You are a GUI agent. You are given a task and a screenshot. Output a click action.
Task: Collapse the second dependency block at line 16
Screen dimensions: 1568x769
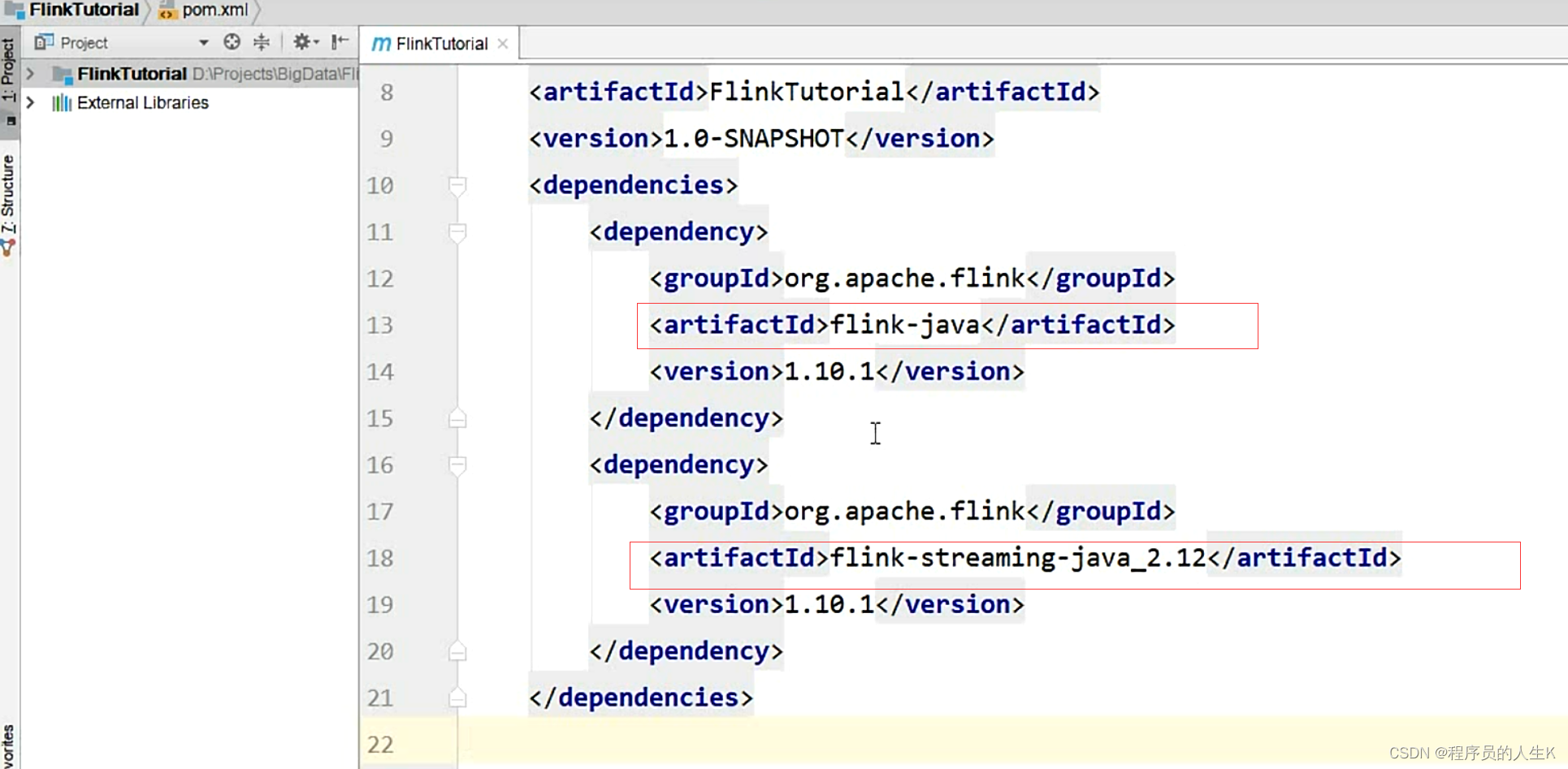tap(457, 465)
